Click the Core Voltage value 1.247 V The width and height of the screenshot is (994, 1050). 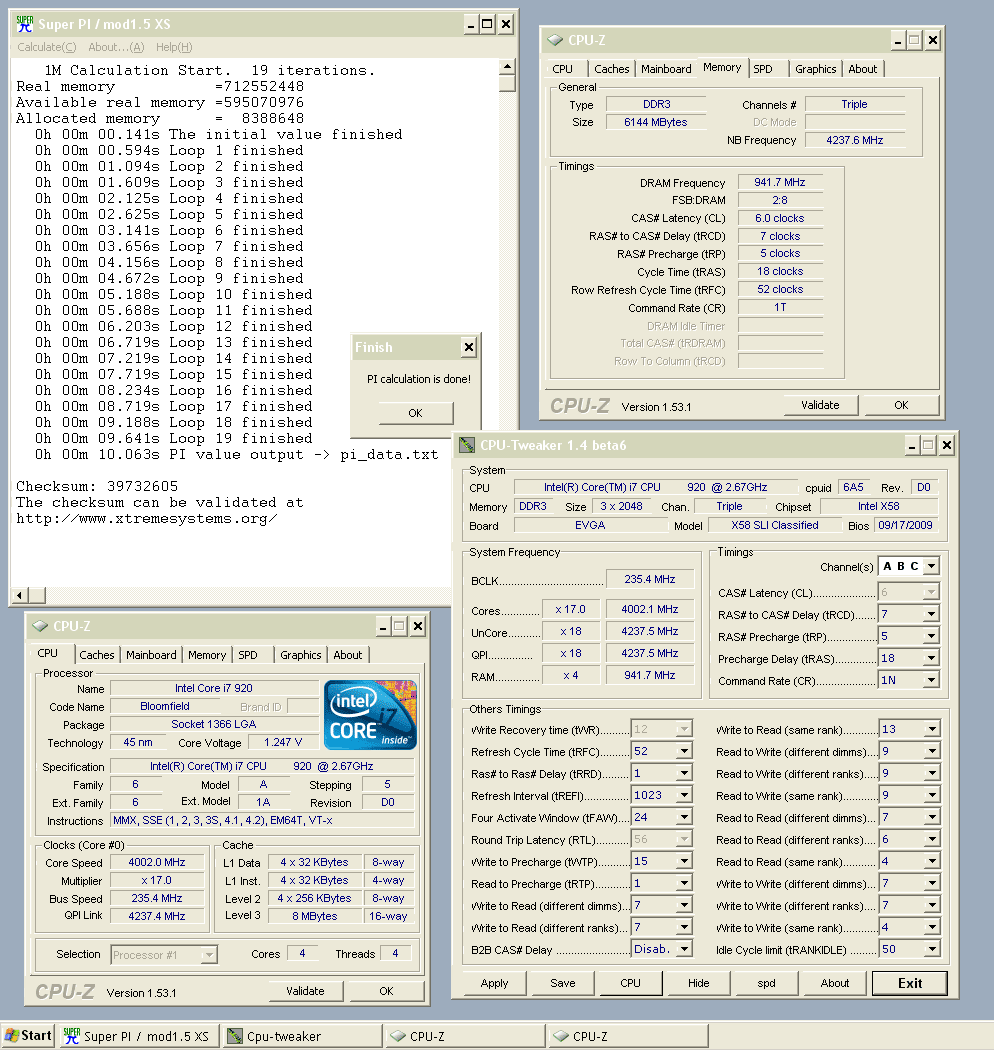click(283, 743)
